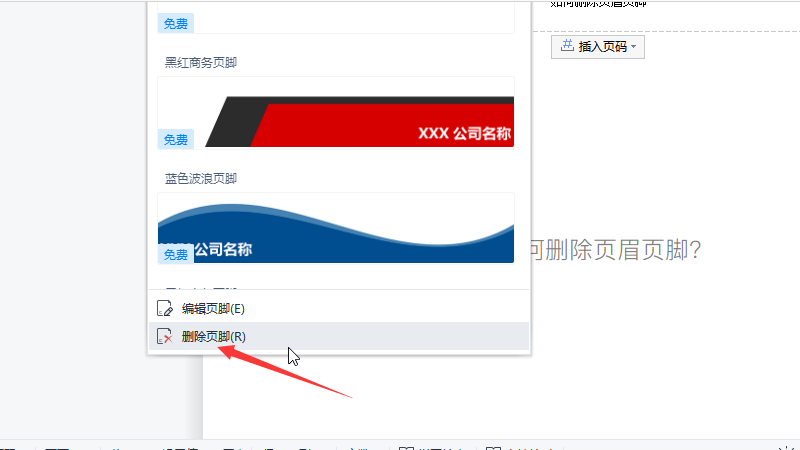Screen dimensions: 800x450
Task: Expand the 插入页码 dropdown arrow
Action: coord(634,47)
